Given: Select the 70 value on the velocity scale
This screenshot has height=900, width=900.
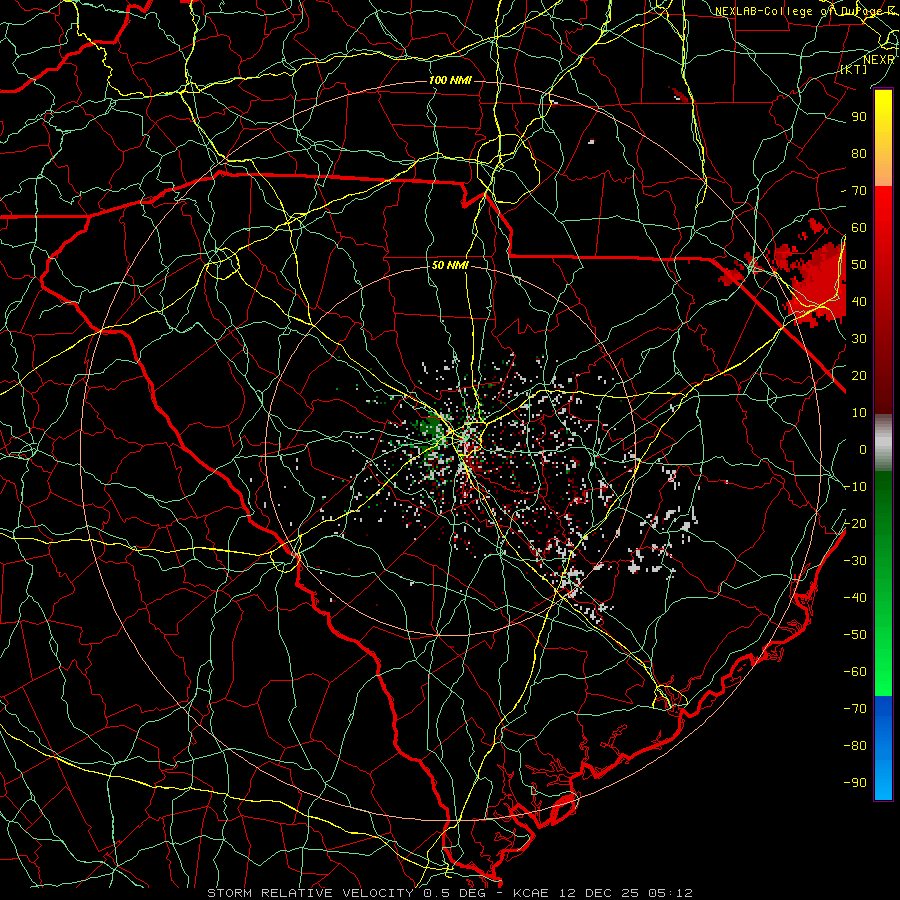Looking at the screenshot, I should coord(859,191).
